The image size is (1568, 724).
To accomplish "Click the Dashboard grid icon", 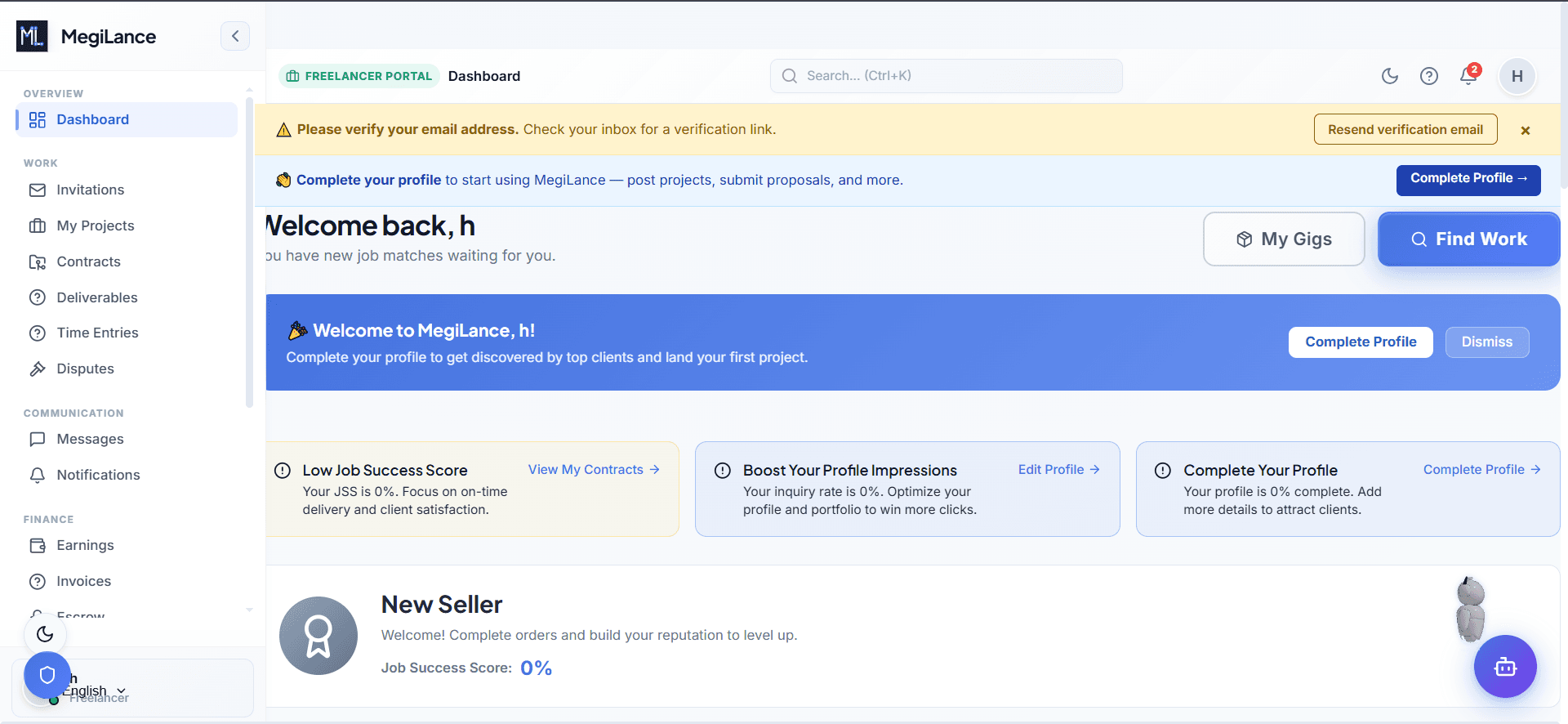I will tap(38, 119).
